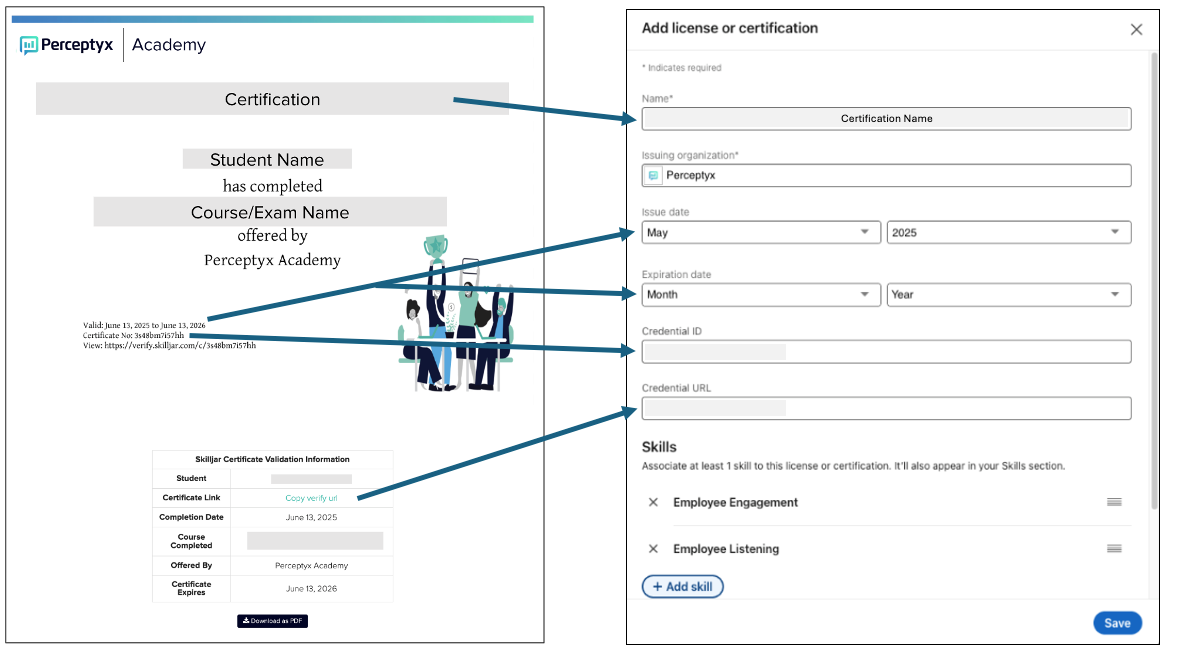The height and width of the screenshot is (657, 1179).
Task: Click the Valid June 13, 2025 date text
Action: pyautogui.click(x=144, y=325)
